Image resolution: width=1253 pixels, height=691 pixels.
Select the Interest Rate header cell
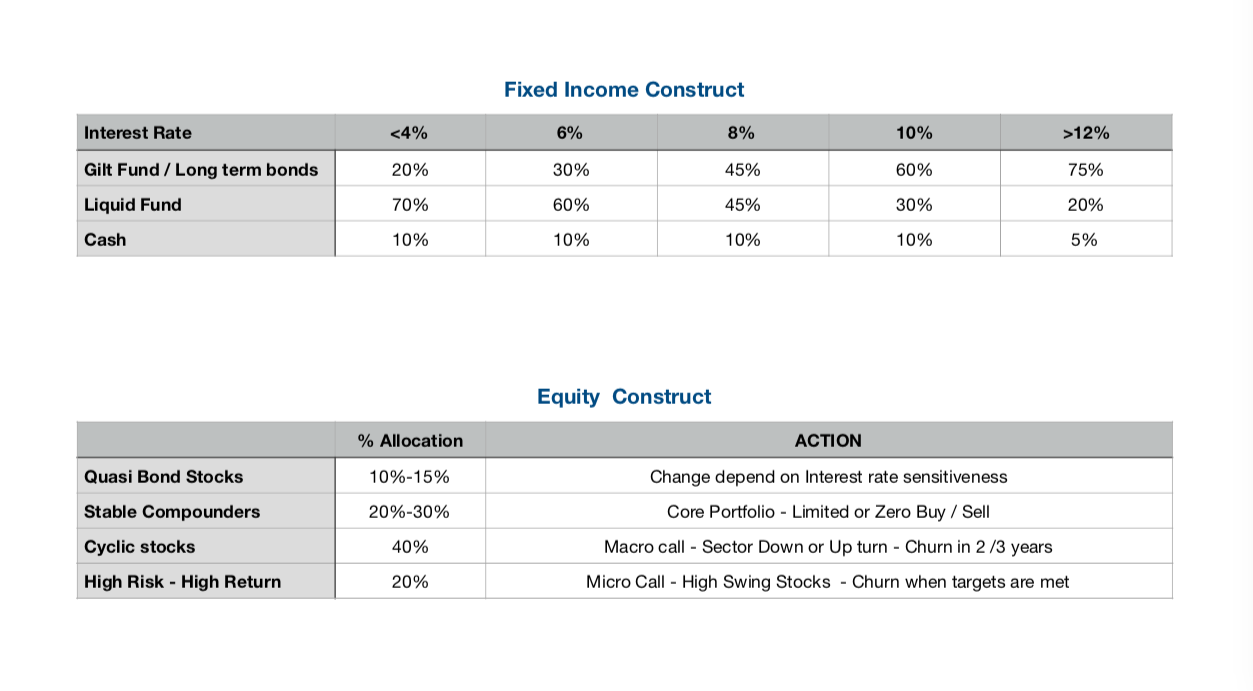(x=138, y=133)
